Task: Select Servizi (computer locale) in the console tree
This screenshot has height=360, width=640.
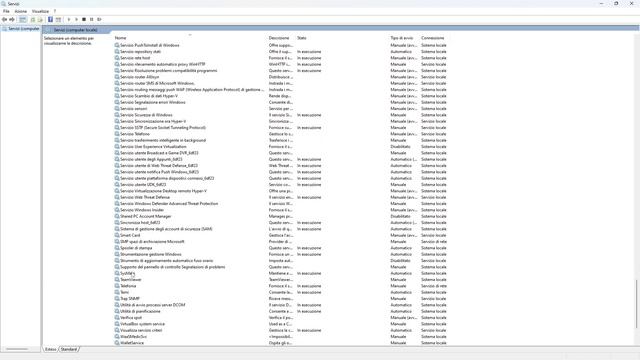Action: [x=21, y=29]
